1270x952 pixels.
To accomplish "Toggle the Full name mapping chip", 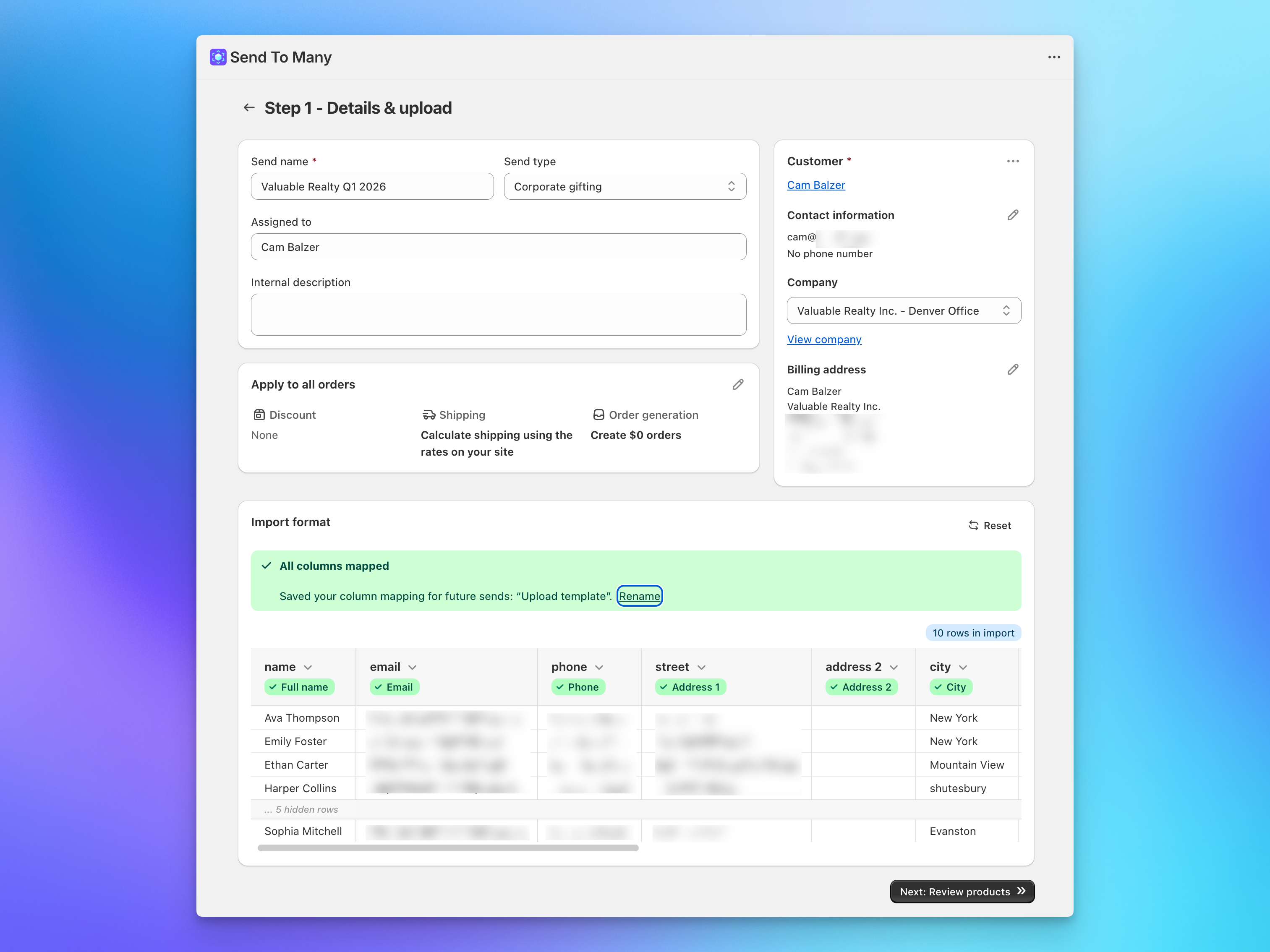I will [x=300, y=687].
